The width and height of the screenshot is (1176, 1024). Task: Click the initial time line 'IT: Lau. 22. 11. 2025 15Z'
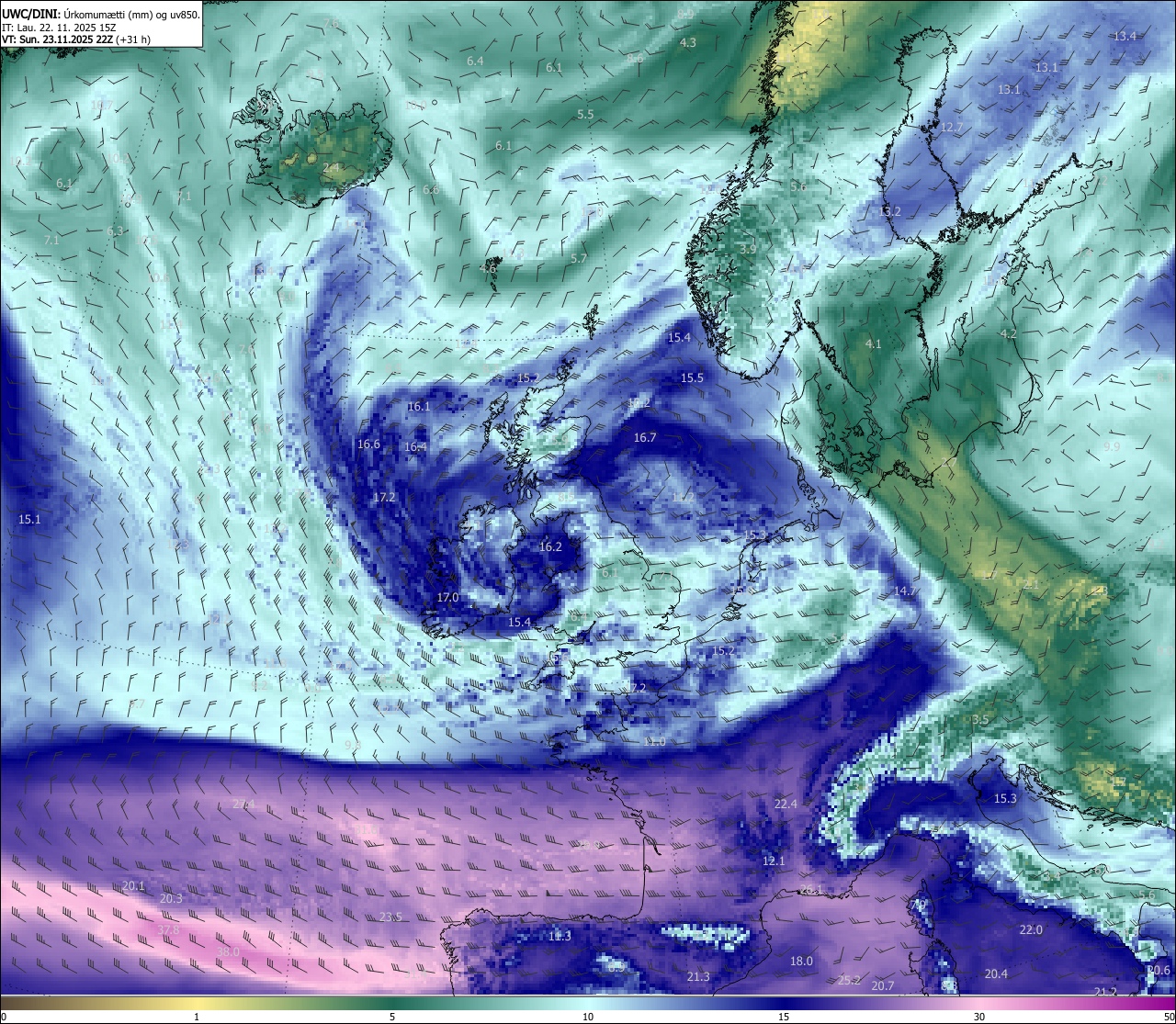[x=59, y=28]
